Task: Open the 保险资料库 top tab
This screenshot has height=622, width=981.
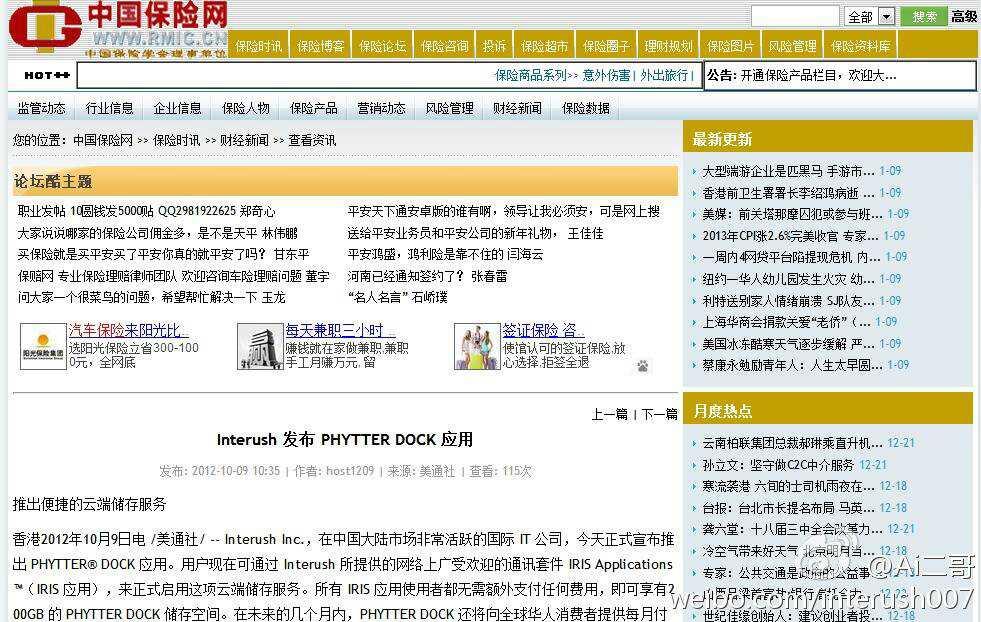Action: coord(860,46)
